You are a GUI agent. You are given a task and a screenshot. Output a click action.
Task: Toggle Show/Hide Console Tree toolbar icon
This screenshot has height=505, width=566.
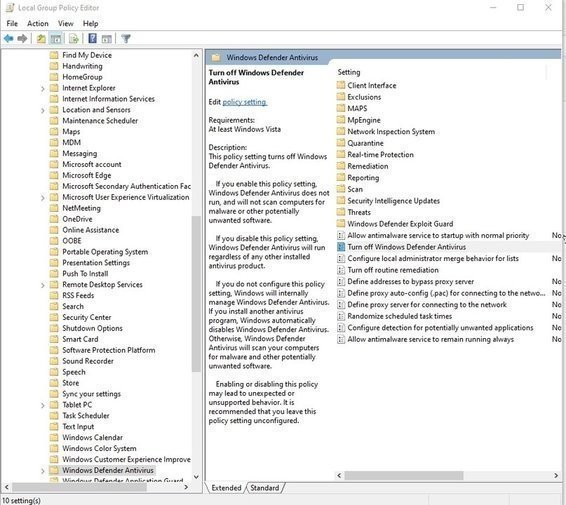(x=56, y=38)
